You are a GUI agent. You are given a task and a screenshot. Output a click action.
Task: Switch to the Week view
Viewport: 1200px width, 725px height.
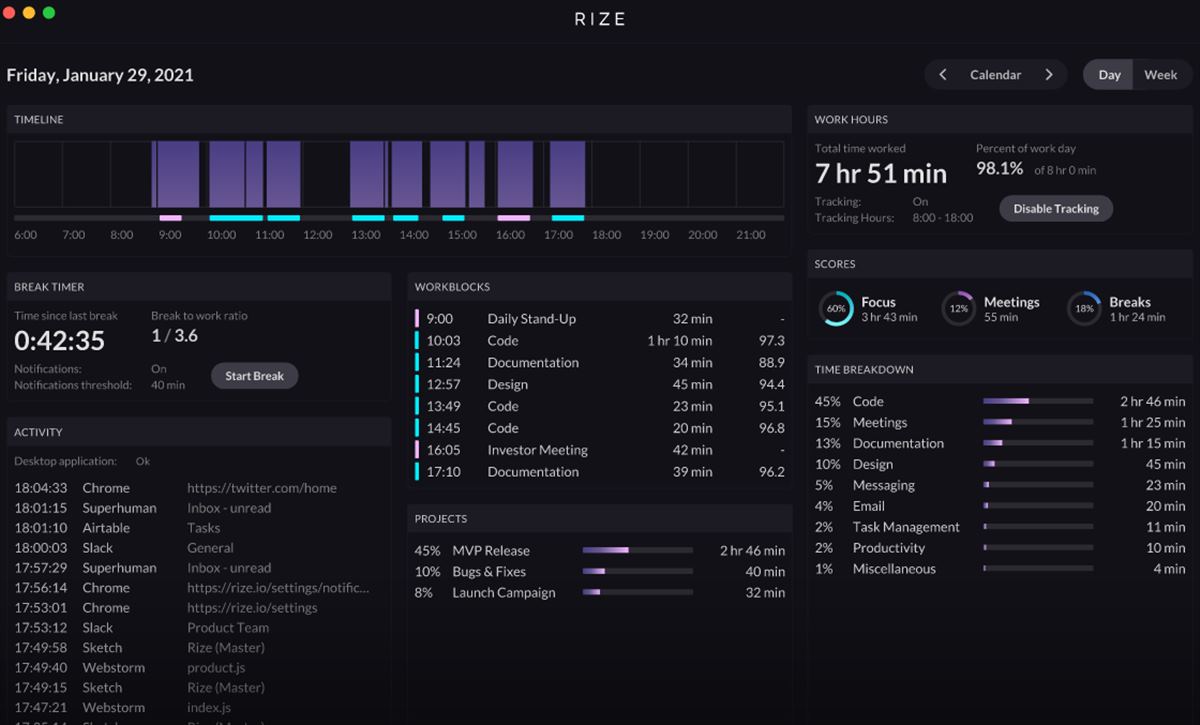(x=1160, y=75)
